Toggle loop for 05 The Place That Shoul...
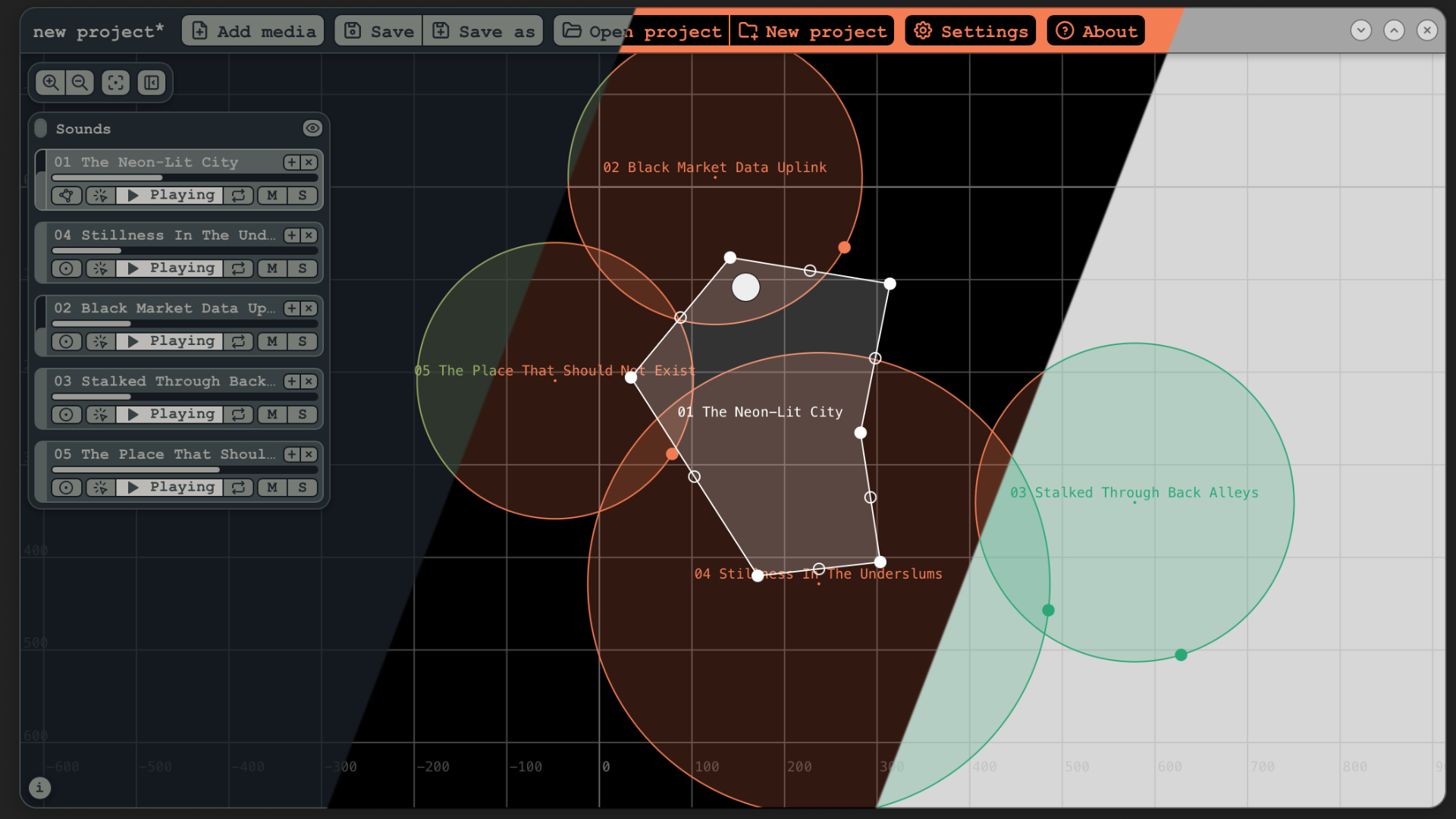Image resolution: width=1456 pixels, height=819 pixels. pos(239,488)
